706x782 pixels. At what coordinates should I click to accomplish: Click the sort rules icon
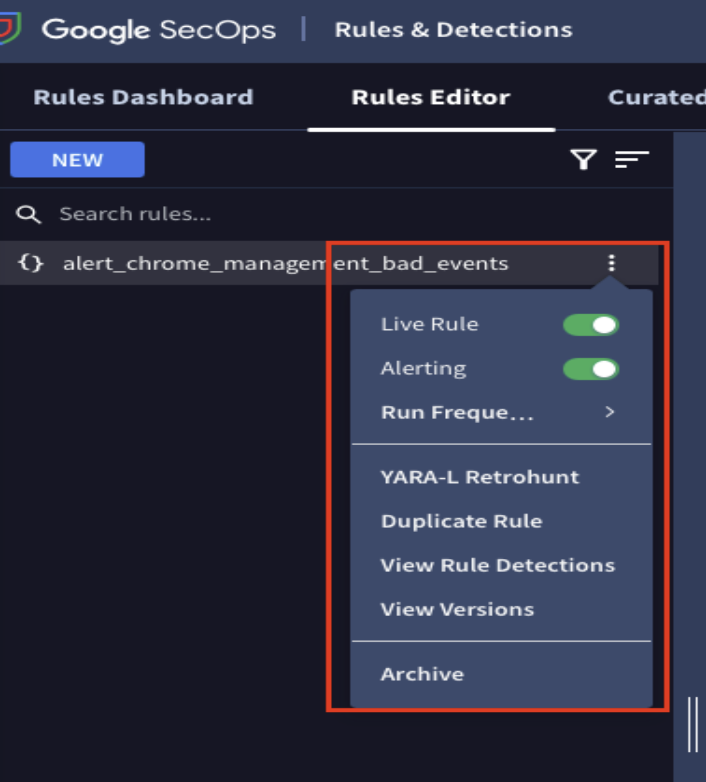pyautogui.click(x=632, y=160)
